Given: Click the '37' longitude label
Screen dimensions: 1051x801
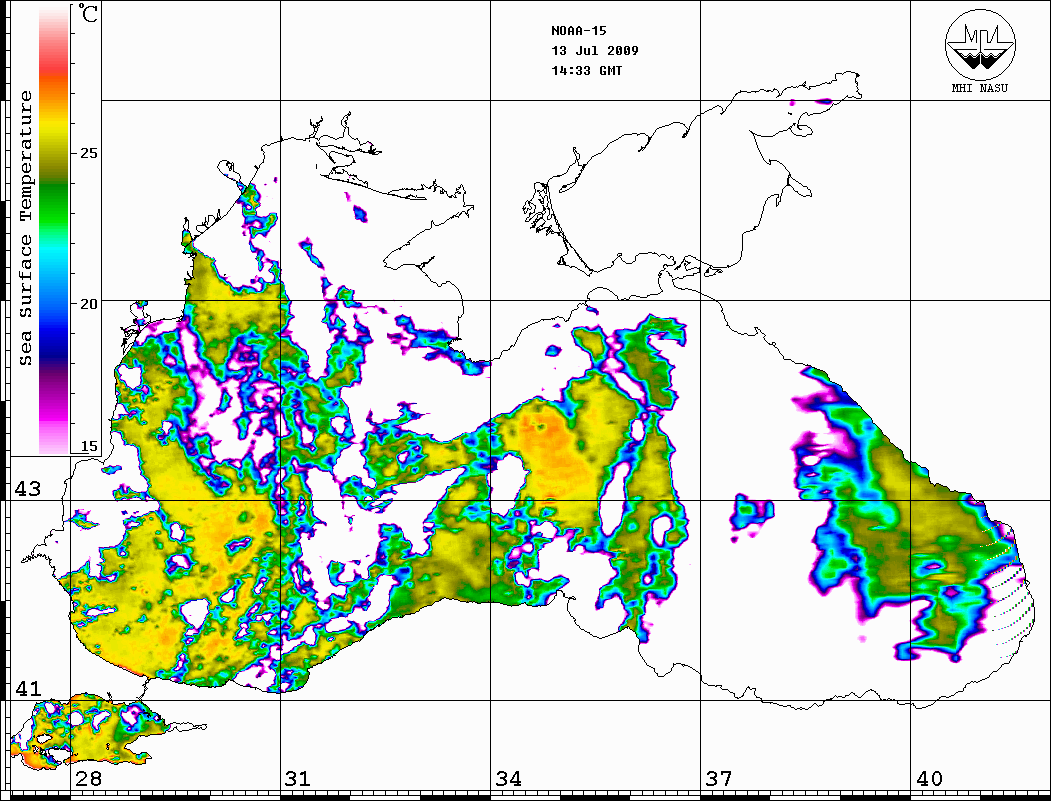Looking at the screenshot, I should (x=718, y=778).
